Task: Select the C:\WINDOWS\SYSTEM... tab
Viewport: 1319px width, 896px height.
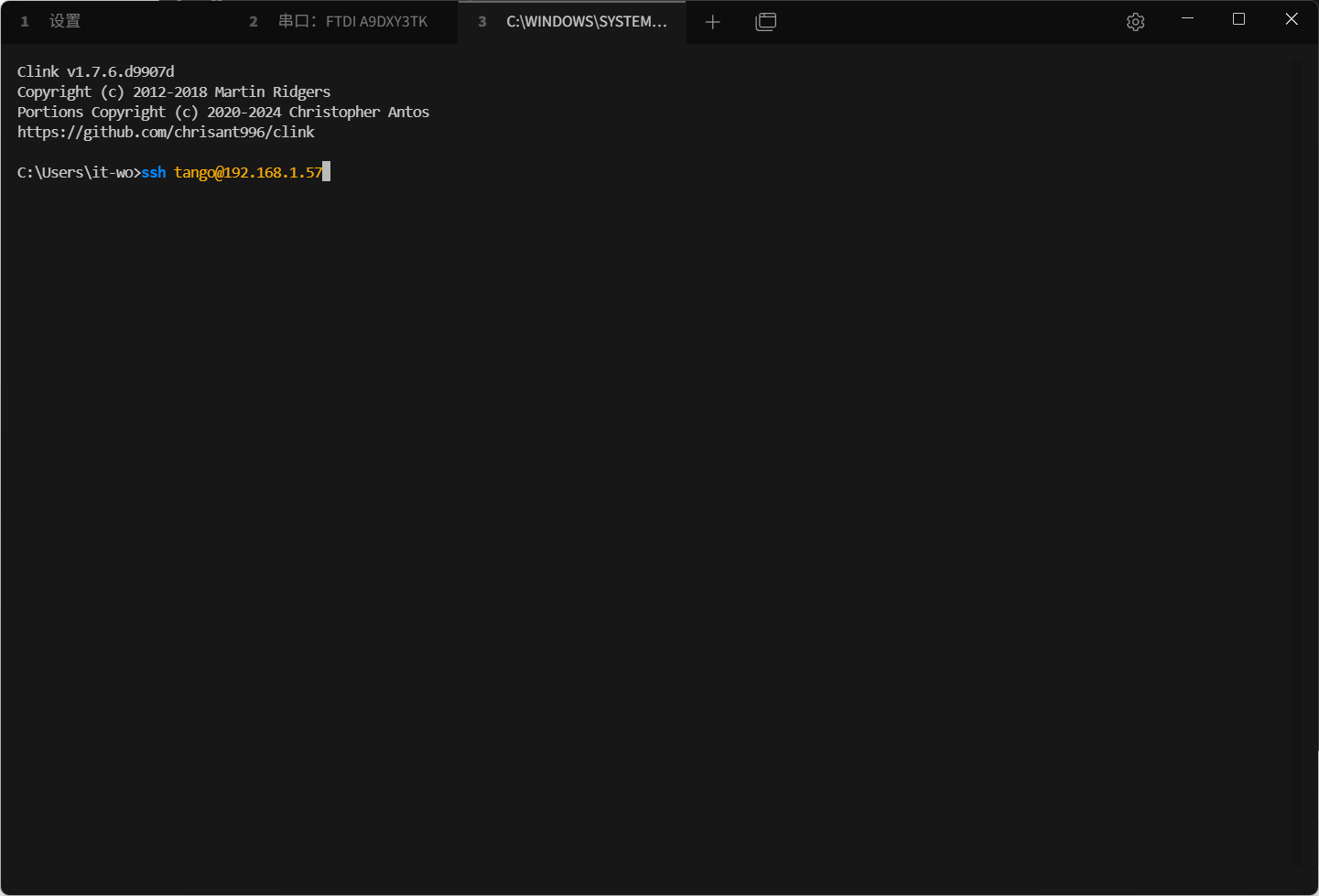Action: coord(586,21)
